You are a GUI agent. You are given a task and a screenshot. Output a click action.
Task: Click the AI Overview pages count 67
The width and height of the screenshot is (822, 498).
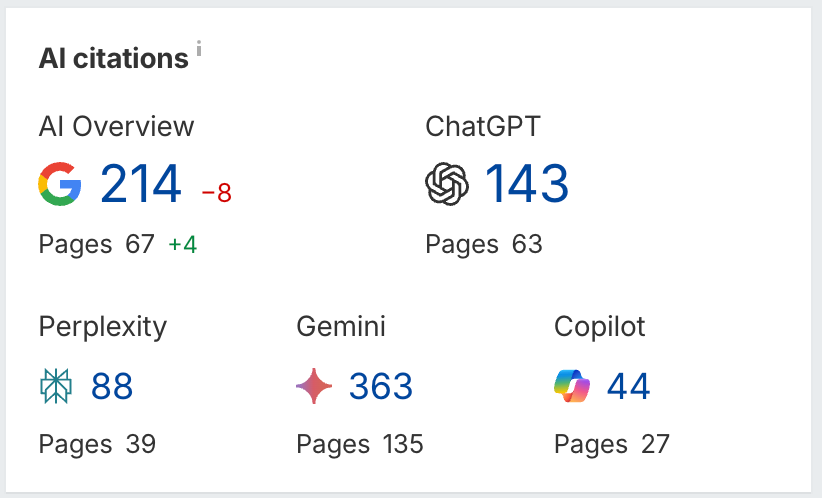tap(139, 244)
